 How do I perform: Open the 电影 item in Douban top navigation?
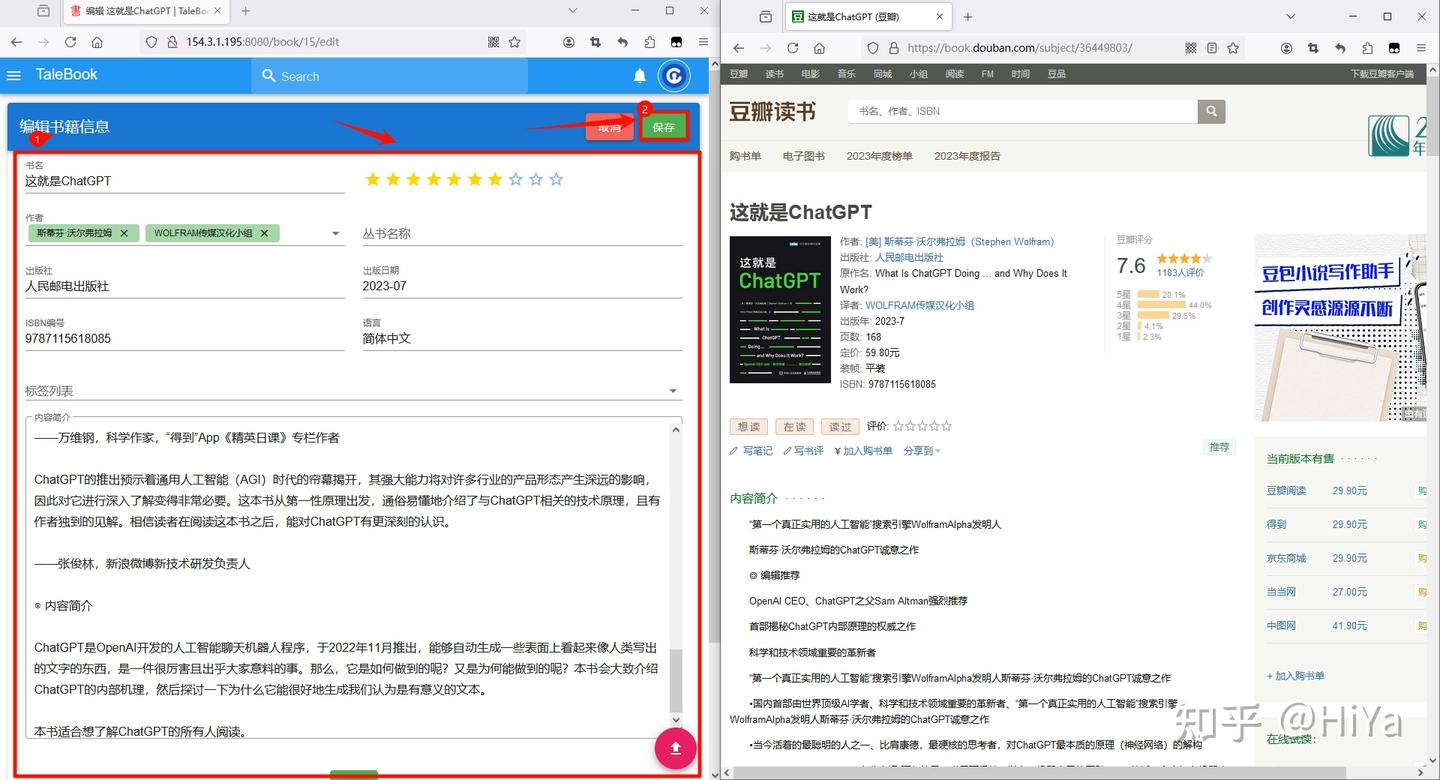(x=810, y=74)
